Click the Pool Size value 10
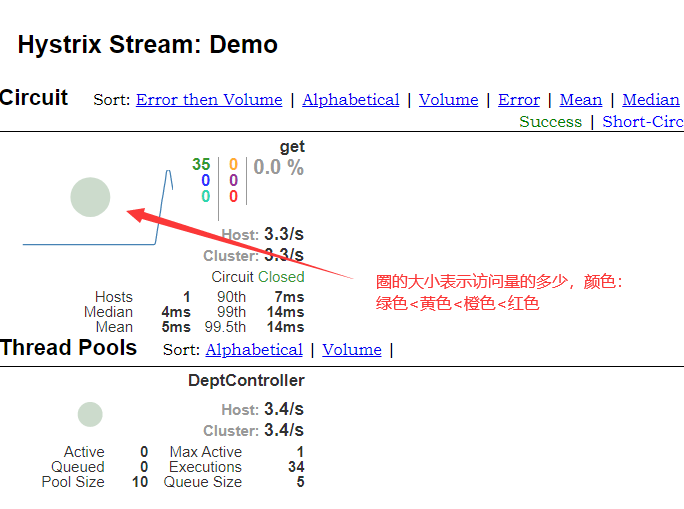Image resolution: width=684 pixels, height=509 pixels. (140, 482)
